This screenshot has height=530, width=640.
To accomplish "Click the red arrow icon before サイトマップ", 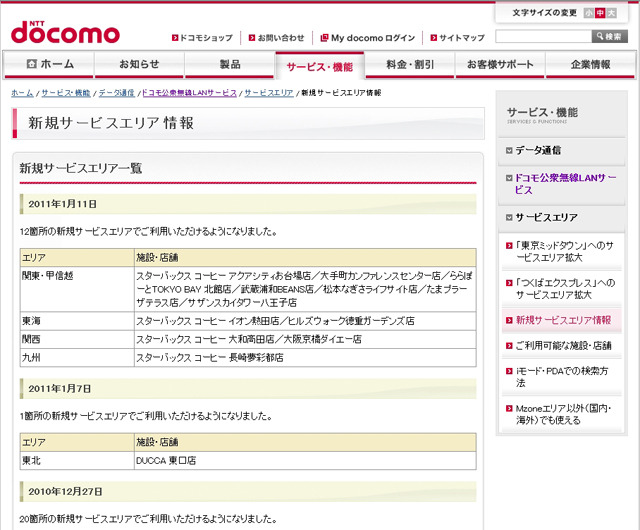I will click(434, 38).
